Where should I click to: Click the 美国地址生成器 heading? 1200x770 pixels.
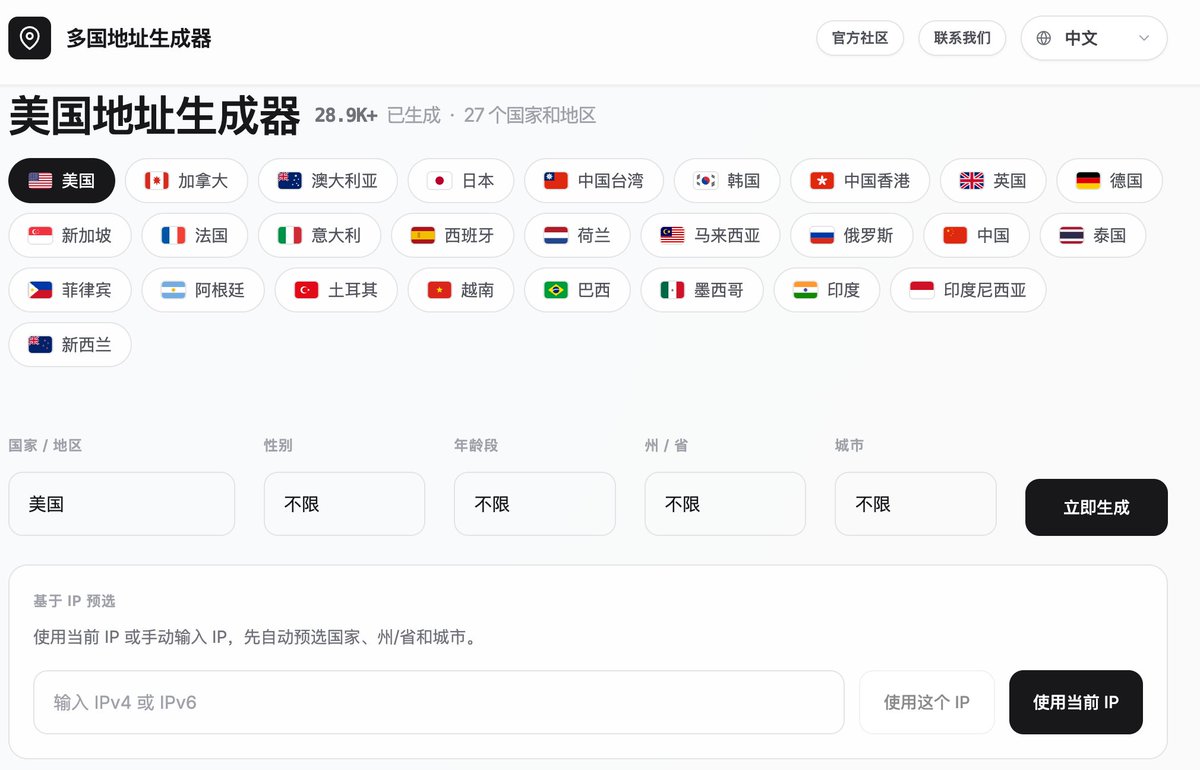pos(154,116)
